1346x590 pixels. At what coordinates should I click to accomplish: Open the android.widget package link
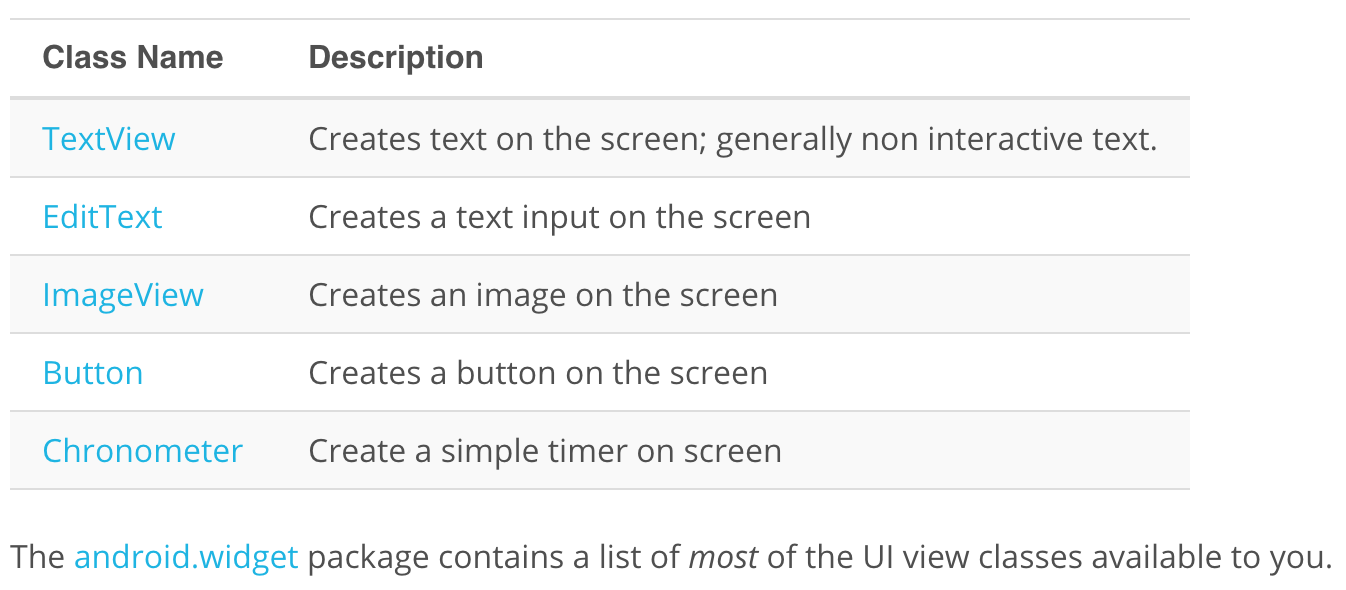tap(186, 557)
